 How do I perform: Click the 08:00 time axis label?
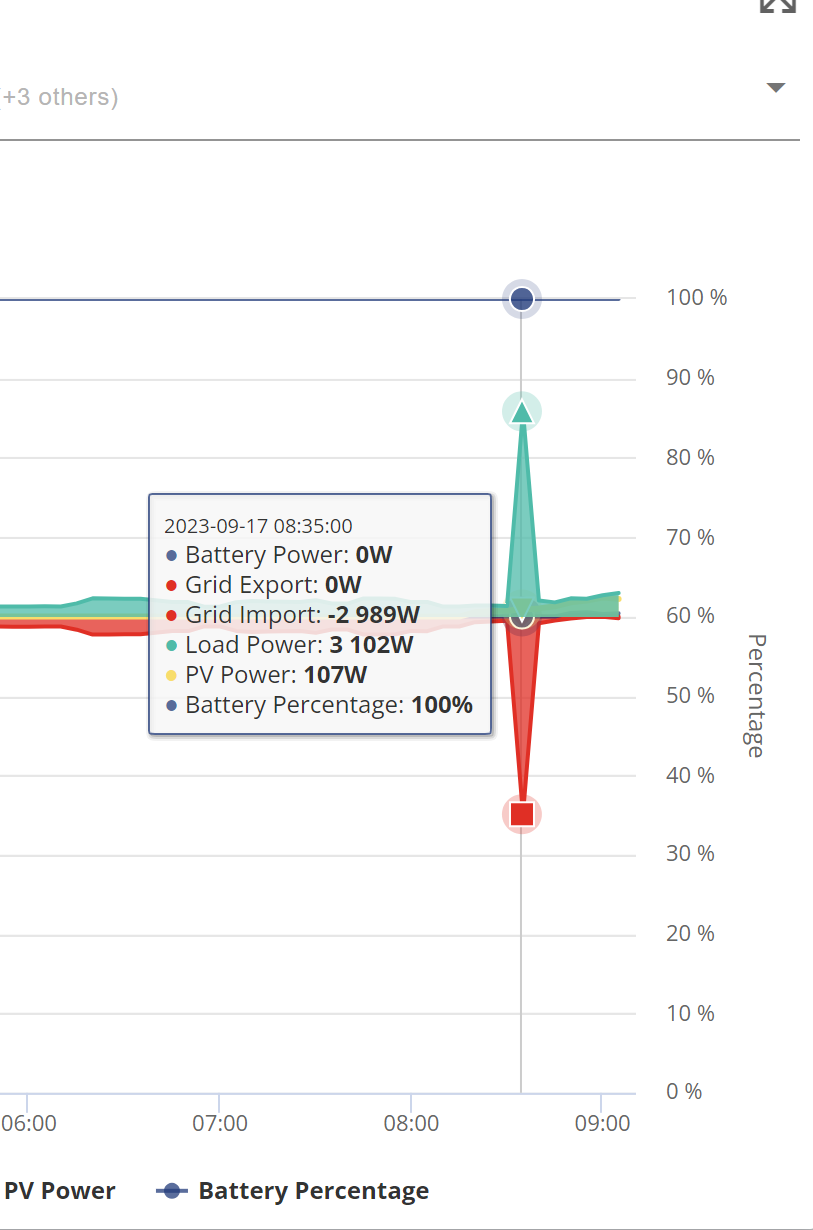(x=411, y=1123)
